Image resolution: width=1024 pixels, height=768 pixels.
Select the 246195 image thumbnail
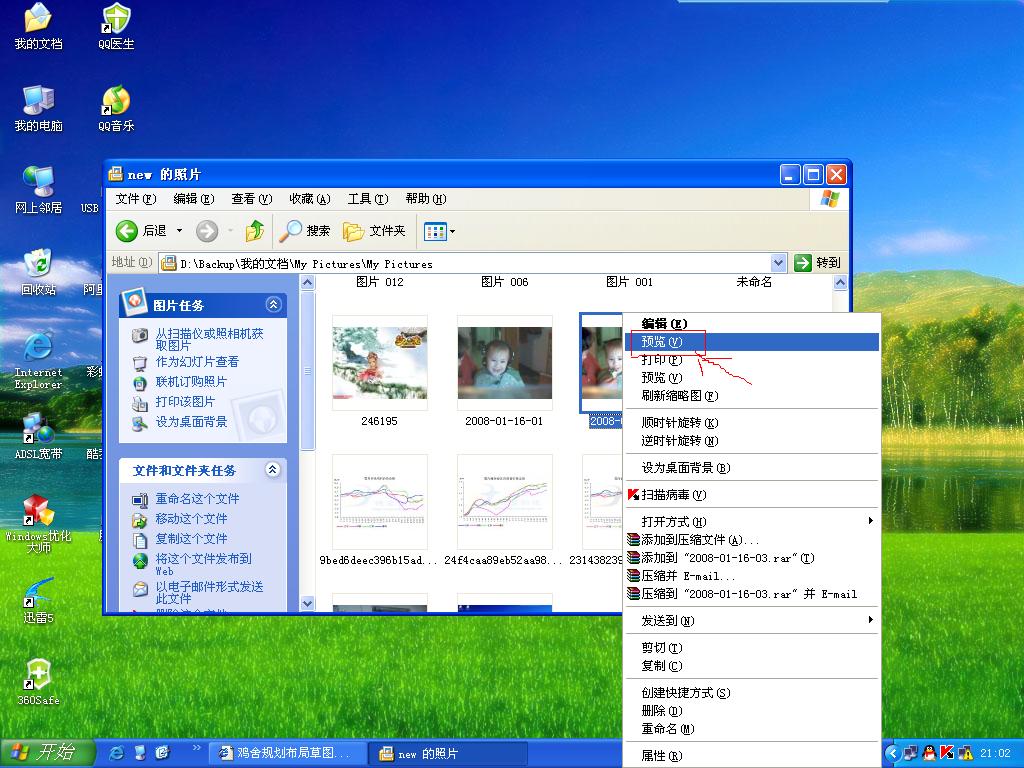379,362
